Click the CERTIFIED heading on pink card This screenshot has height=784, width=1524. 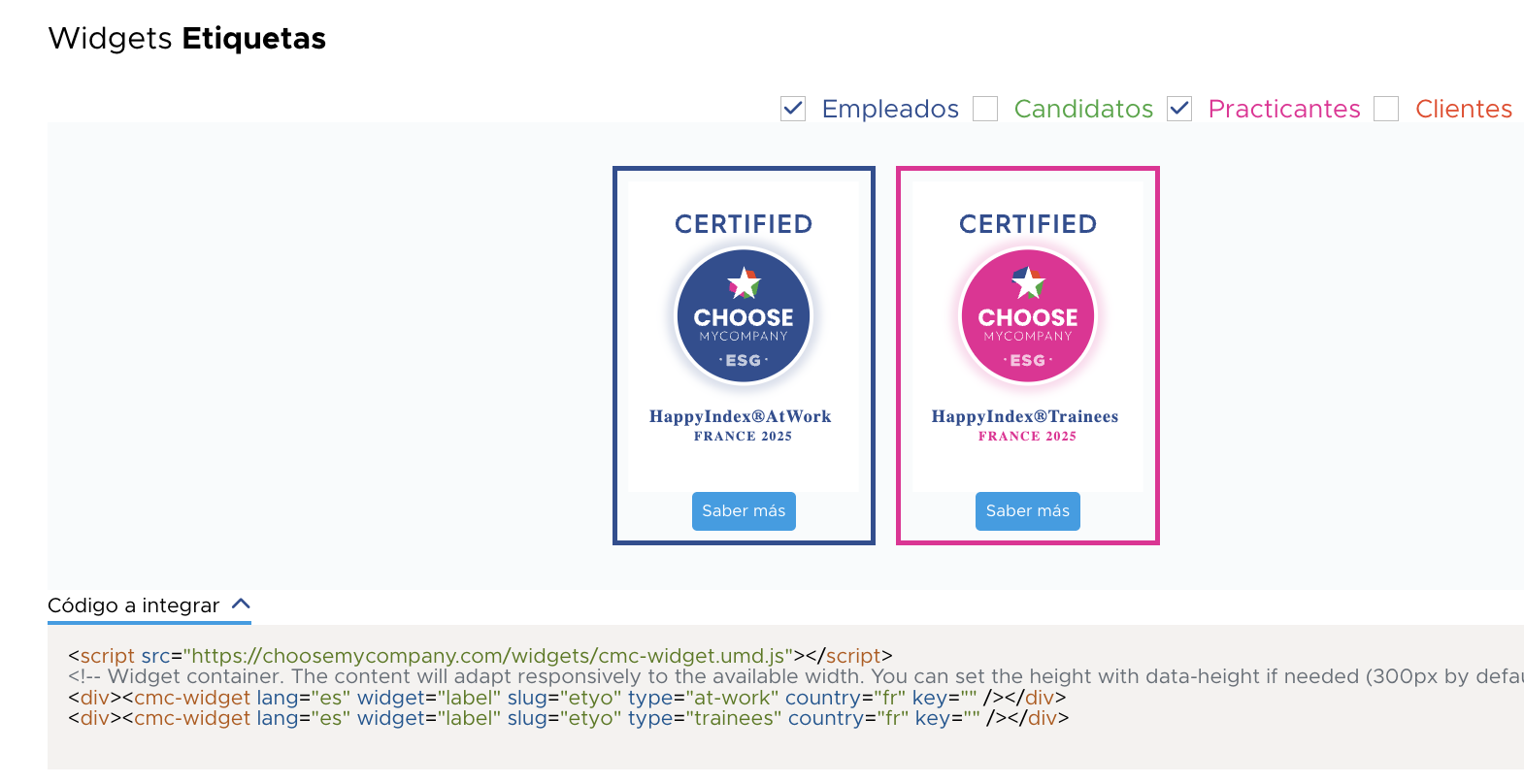coord(1028,224)
